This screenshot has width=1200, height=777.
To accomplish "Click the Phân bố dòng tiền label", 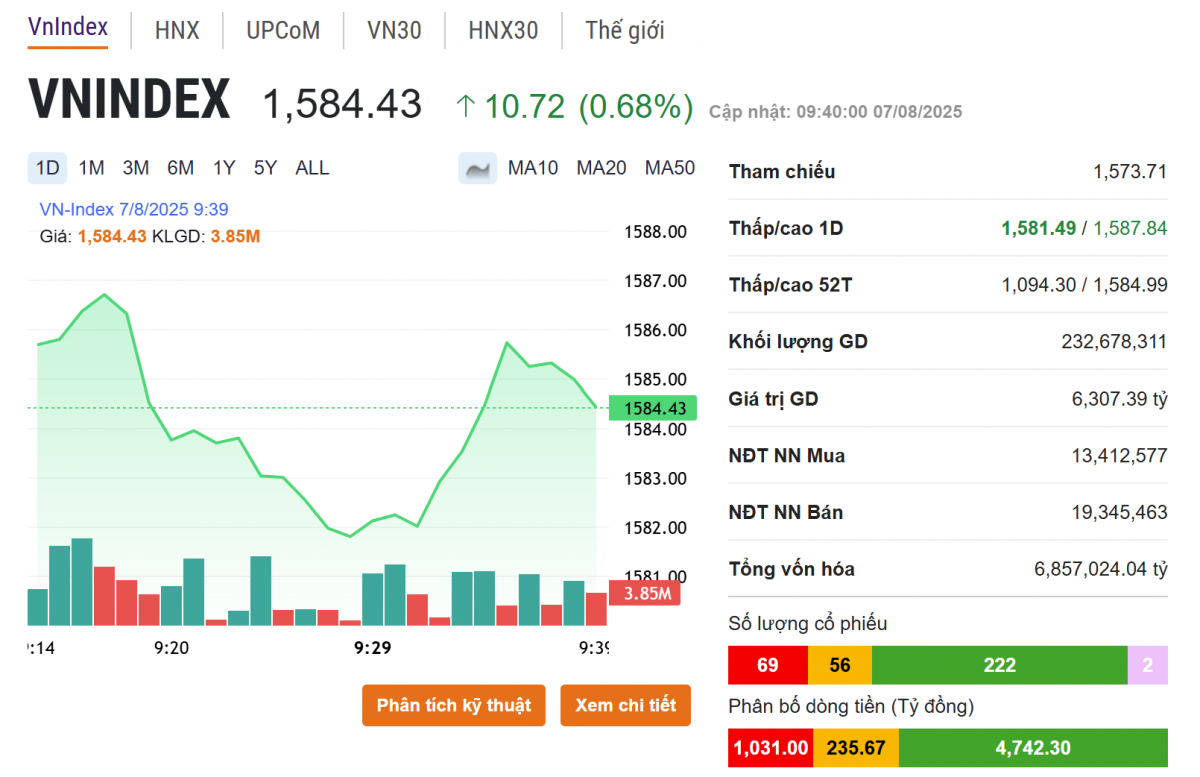I will pyautogui.click(x=851, y=706).
